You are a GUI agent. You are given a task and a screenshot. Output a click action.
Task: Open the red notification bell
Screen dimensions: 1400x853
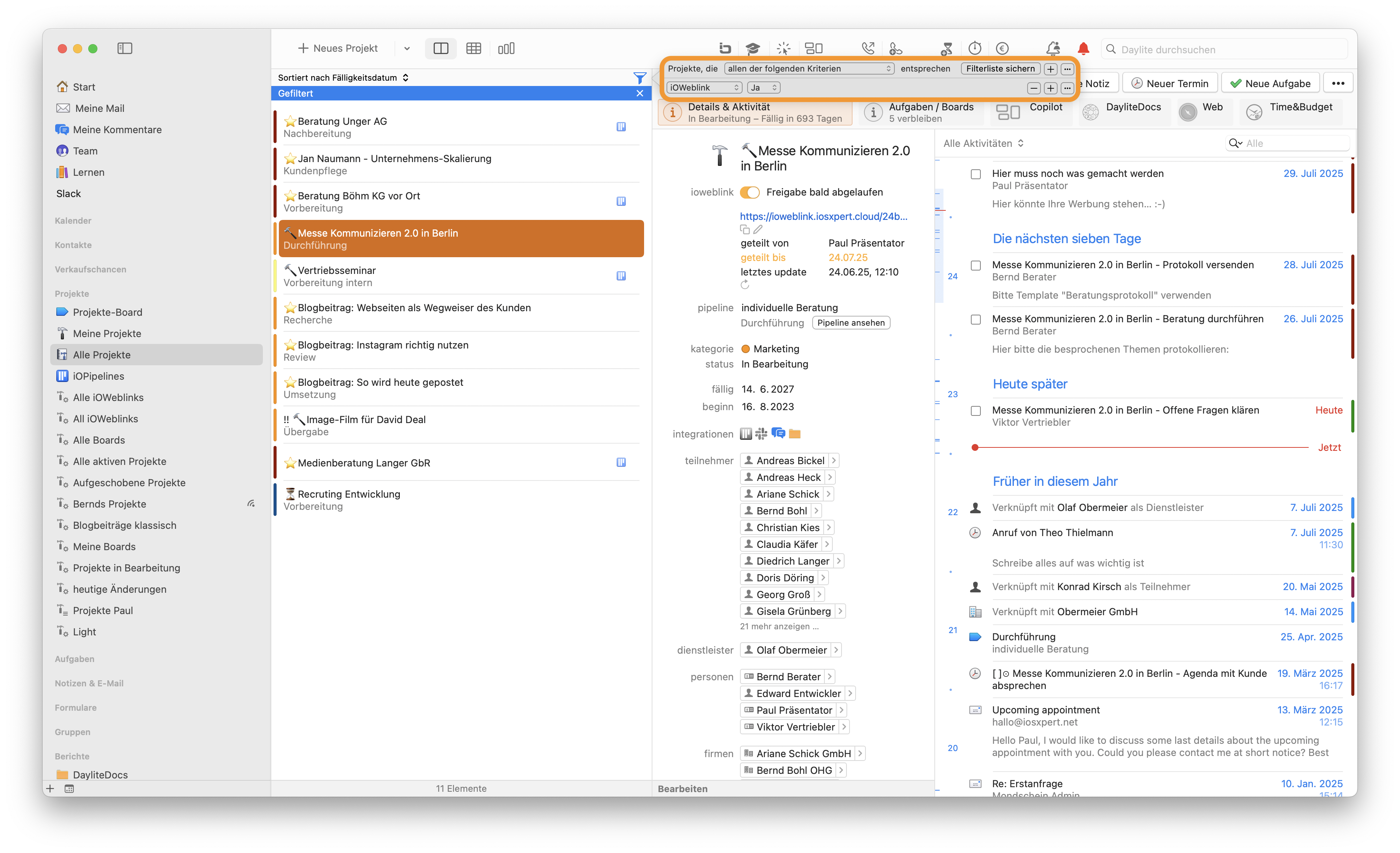1083,48
